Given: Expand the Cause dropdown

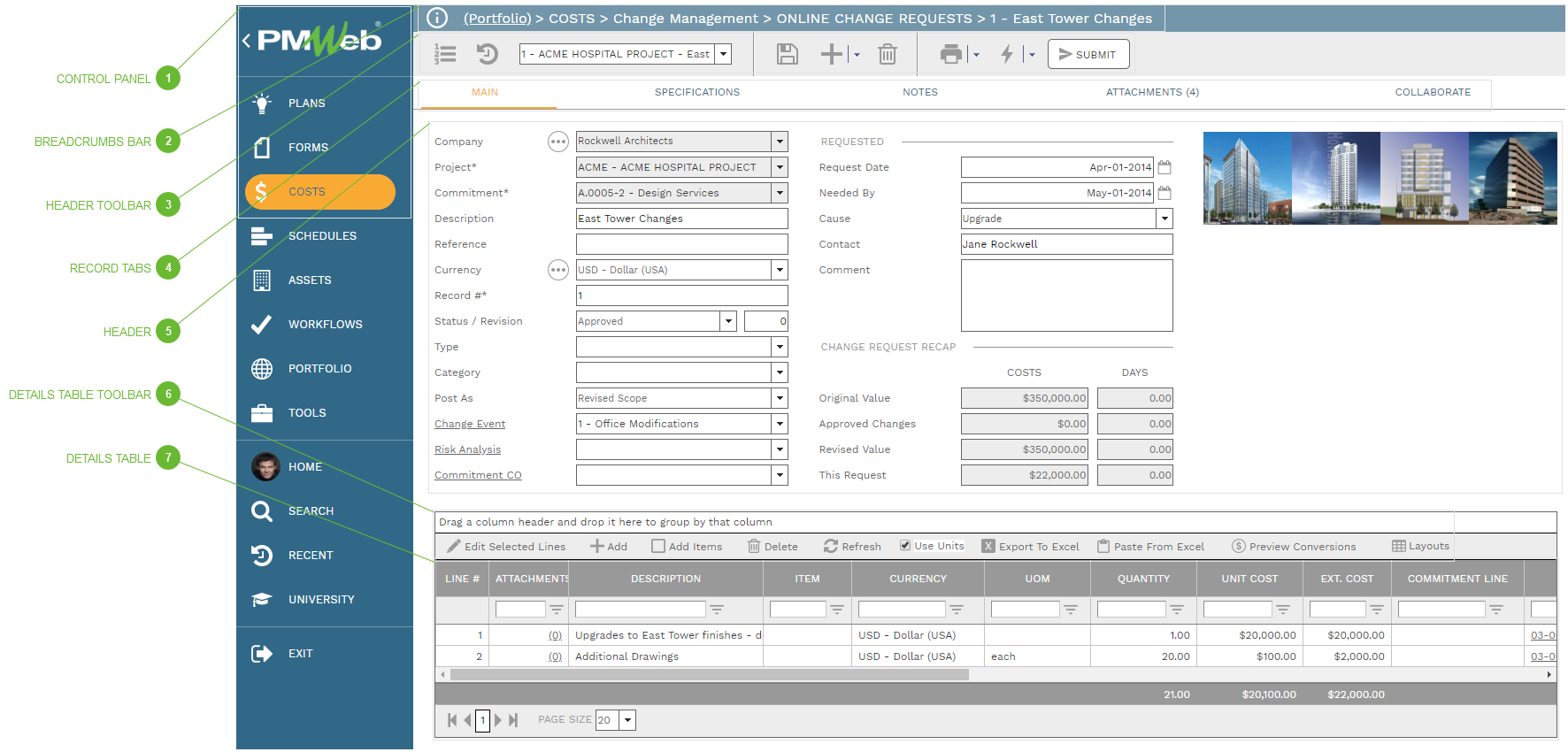Looking at the screenshot, I should point(1164,219).
